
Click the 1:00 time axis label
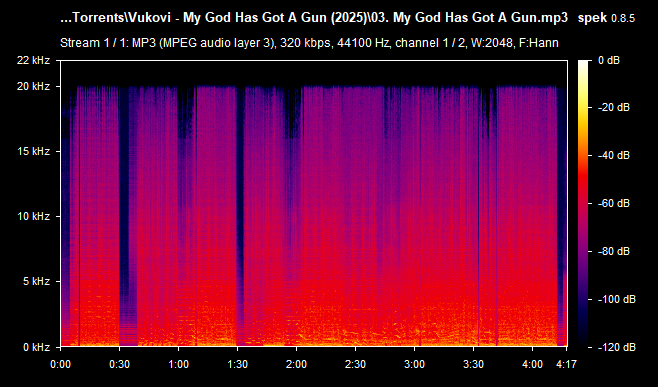[178, 364]
